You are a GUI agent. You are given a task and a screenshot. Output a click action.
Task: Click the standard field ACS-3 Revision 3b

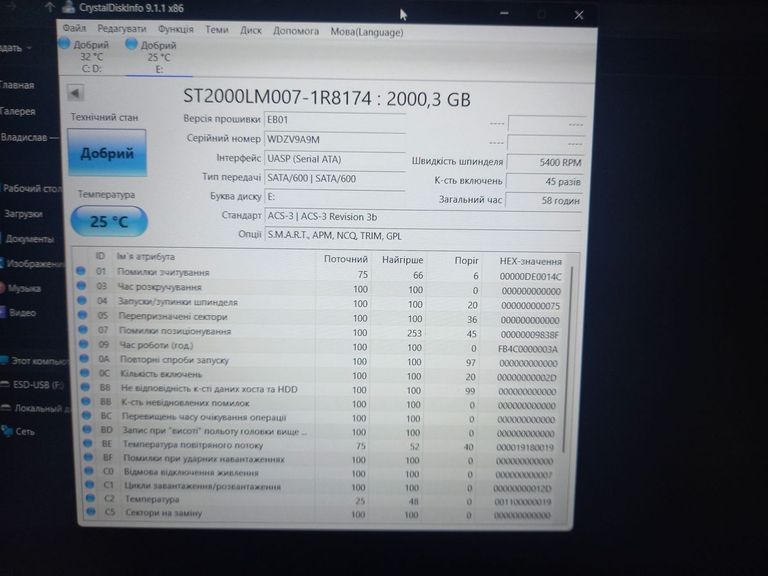[423, 216]
